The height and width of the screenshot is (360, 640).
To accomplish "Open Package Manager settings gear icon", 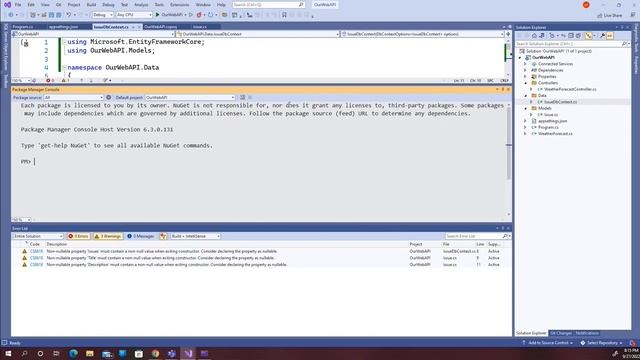I will [109, 98].
